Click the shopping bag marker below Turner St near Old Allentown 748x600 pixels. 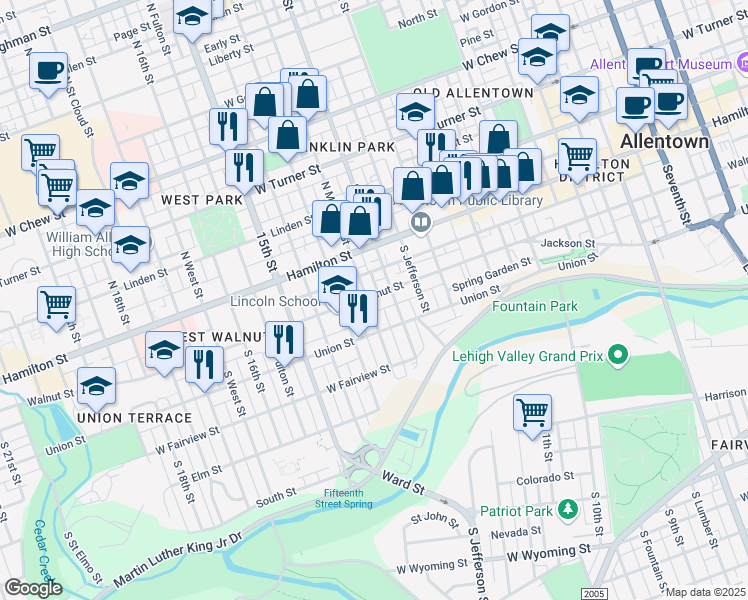pos(498,139)
